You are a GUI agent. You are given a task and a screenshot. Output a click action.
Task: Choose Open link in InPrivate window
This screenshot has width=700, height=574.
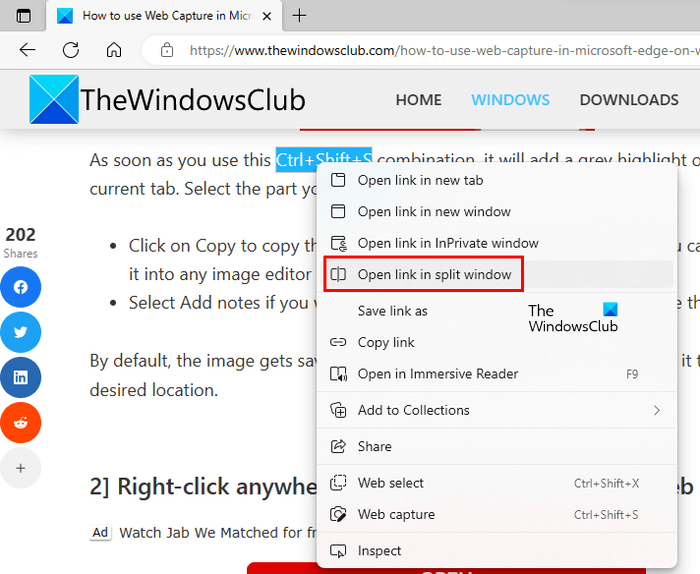coord(496,243)
